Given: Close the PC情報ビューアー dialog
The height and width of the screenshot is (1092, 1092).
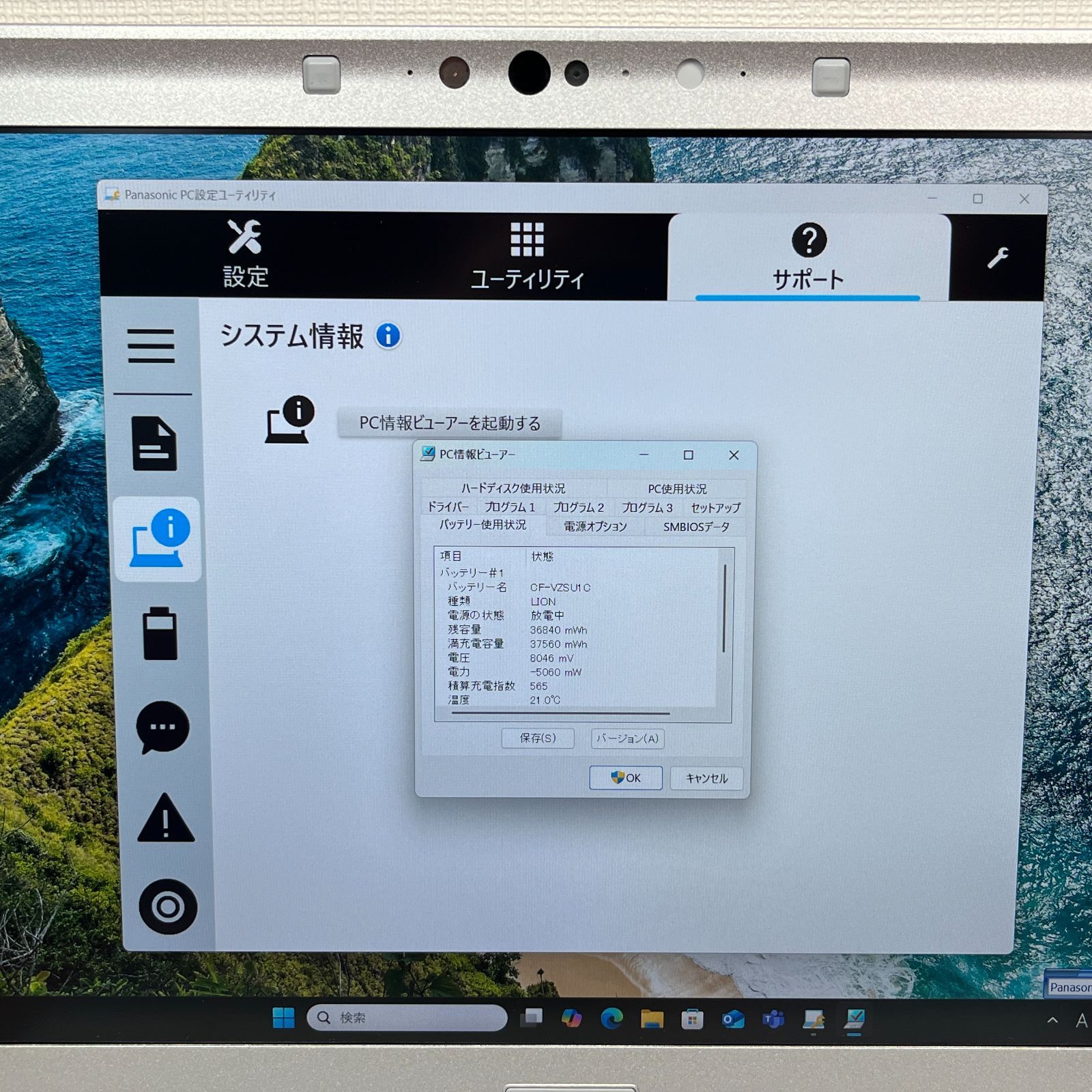Looking at the screenshot, I should (x=734, y=455).
